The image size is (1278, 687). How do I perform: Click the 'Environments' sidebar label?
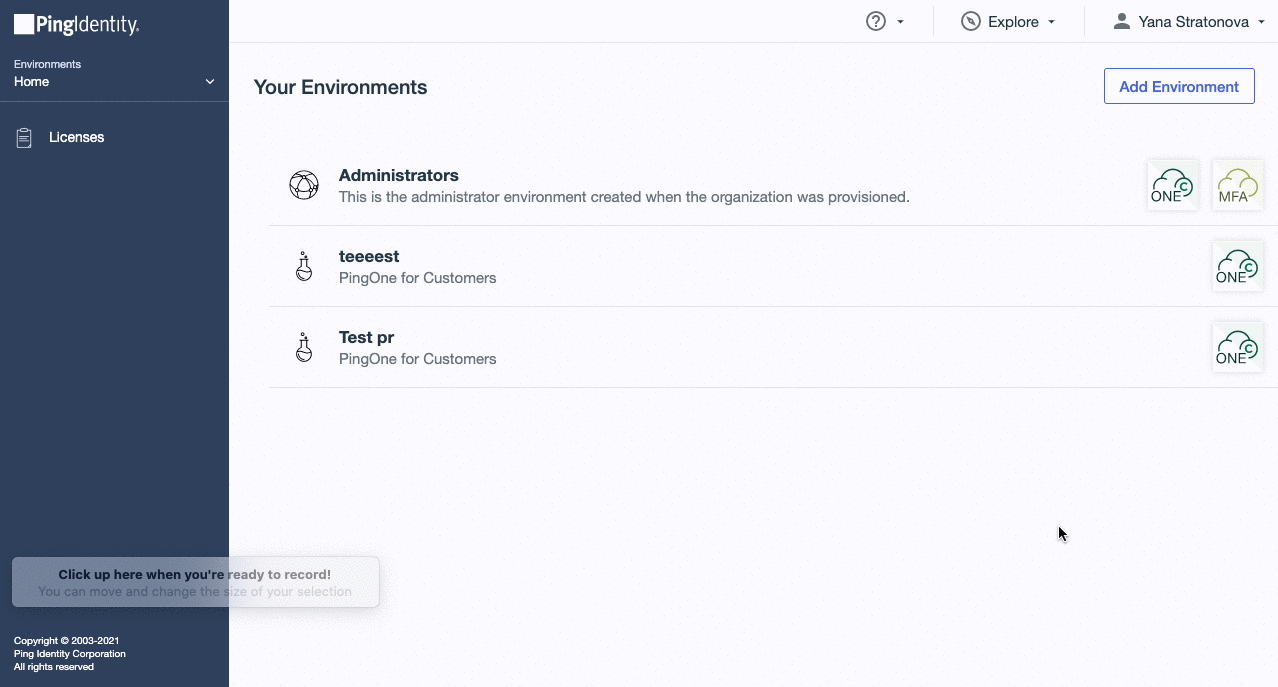(47, 64)
